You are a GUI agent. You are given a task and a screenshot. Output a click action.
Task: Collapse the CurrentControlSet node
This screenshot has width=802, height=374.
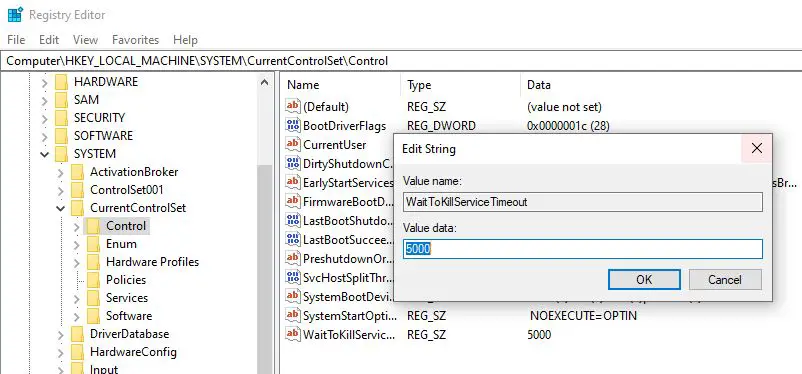pyautogui.click(x=60, y=208)
